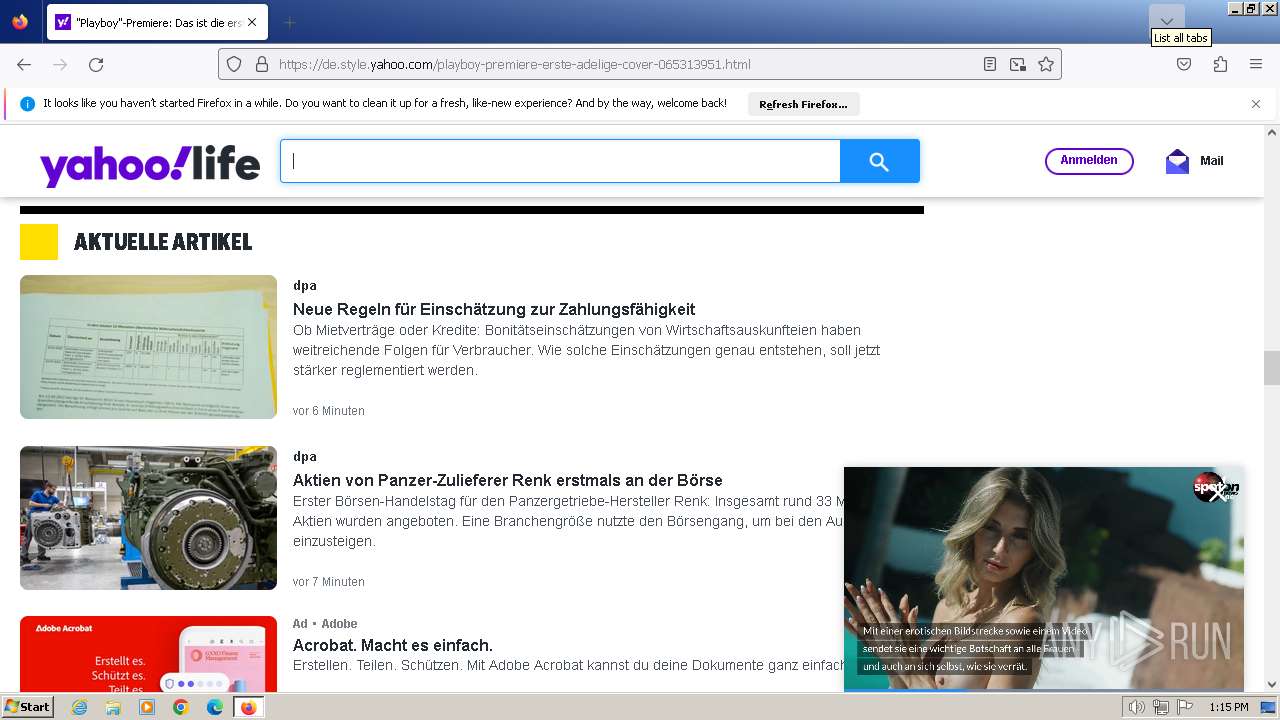Screen dimensions: 1280x720
Task: Open the credit rating document thumbnail
Action: 148,347
